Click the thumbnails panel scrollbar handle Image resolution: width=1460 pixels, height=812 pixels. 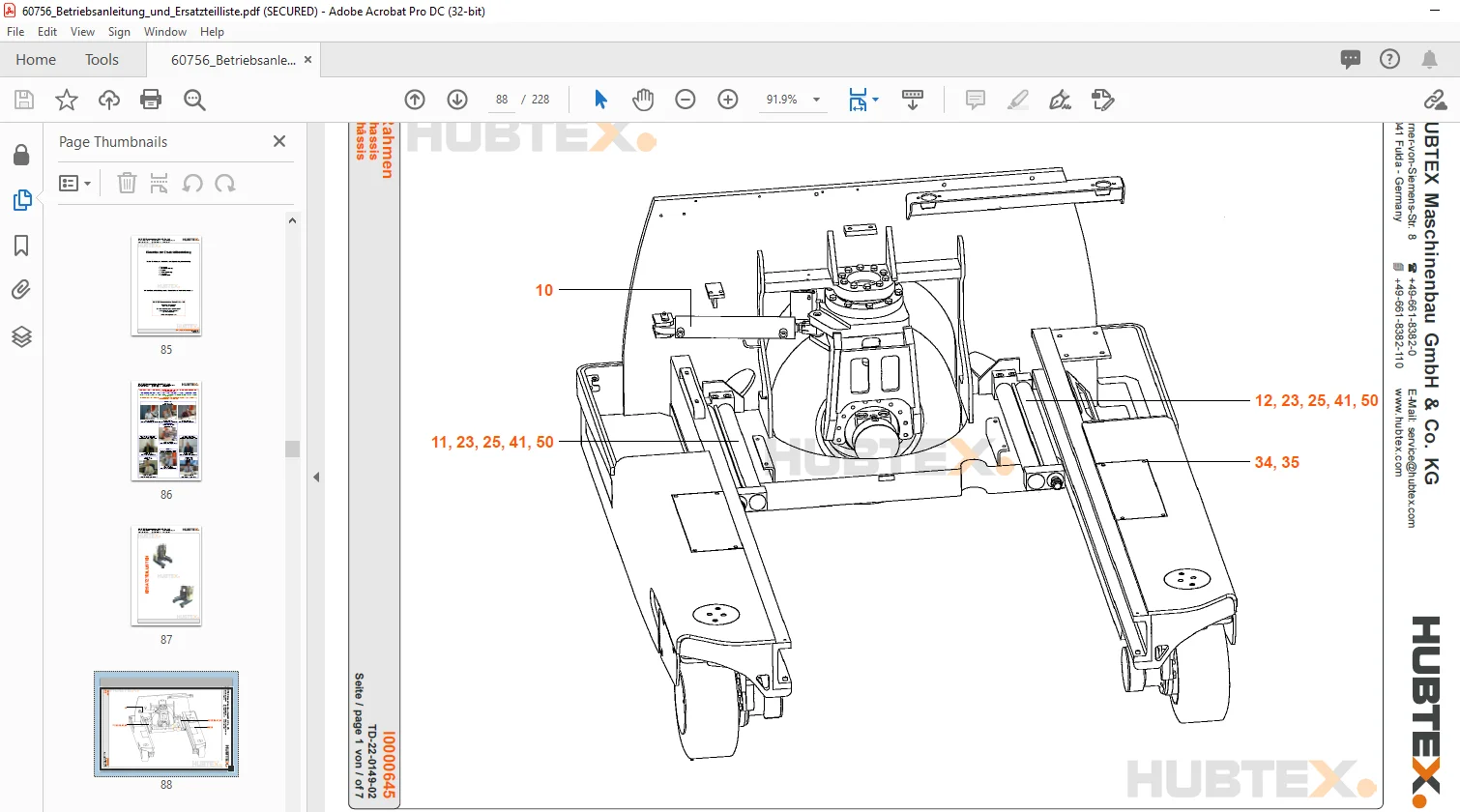292,449
